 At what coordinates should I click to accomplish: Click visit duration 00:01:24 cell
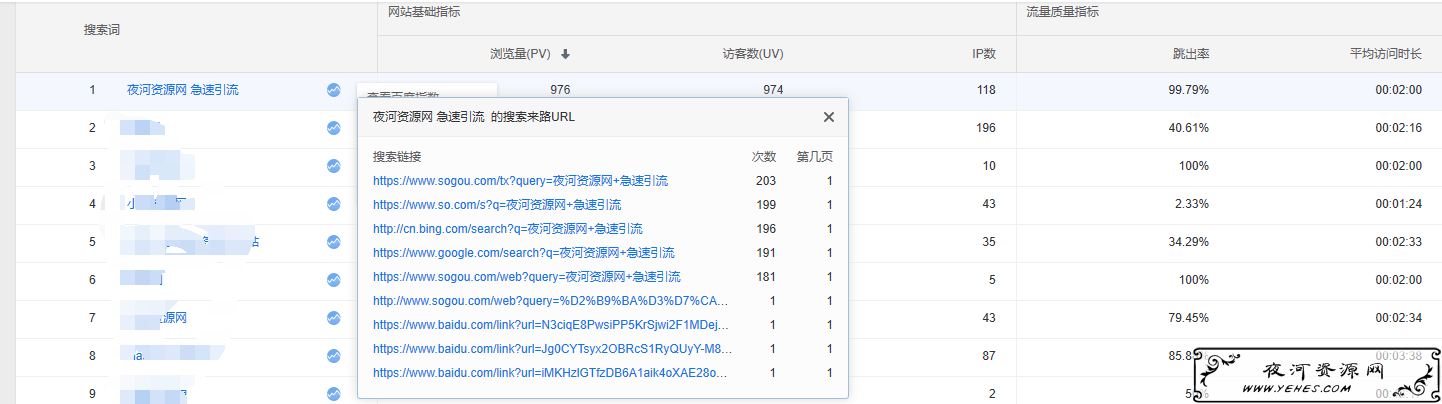1398,204
